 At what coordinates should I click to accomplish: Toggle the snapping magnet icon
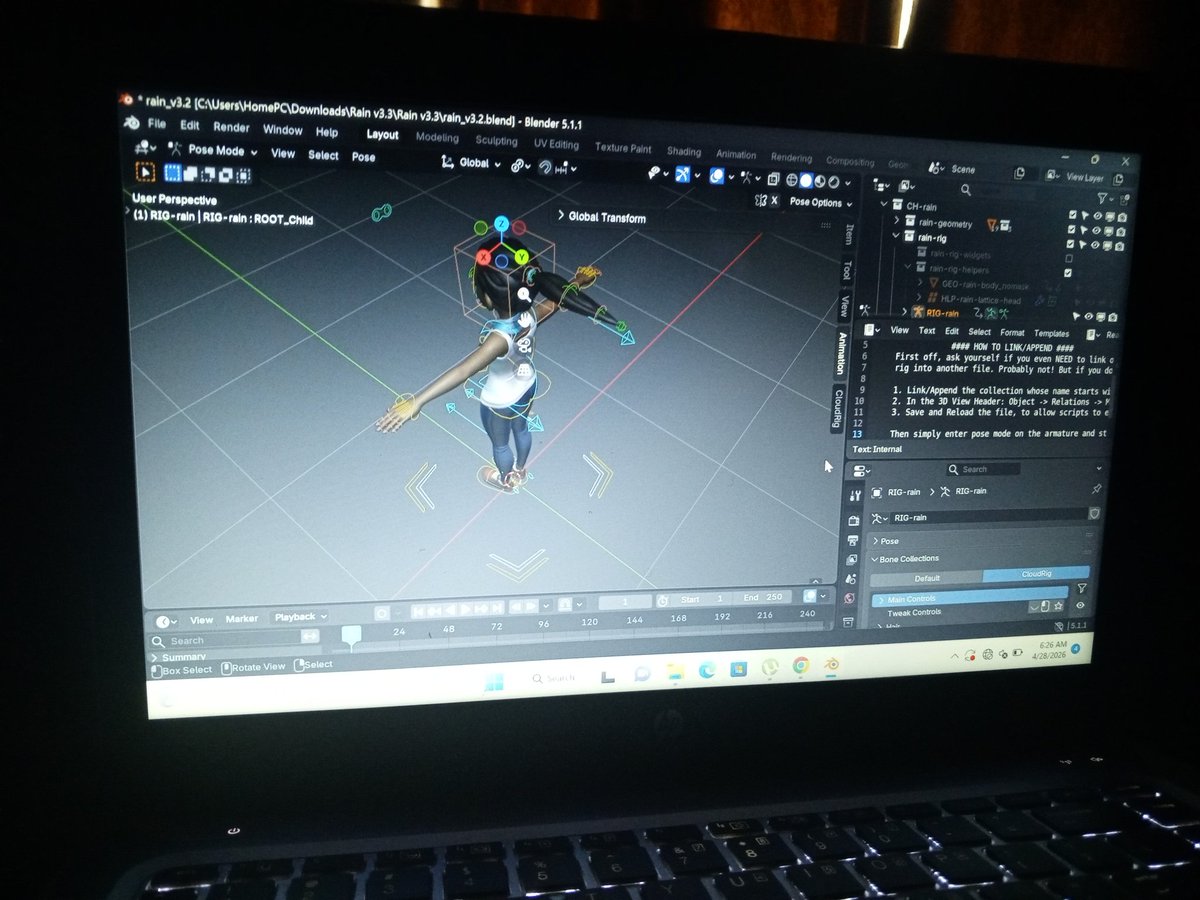546,167
